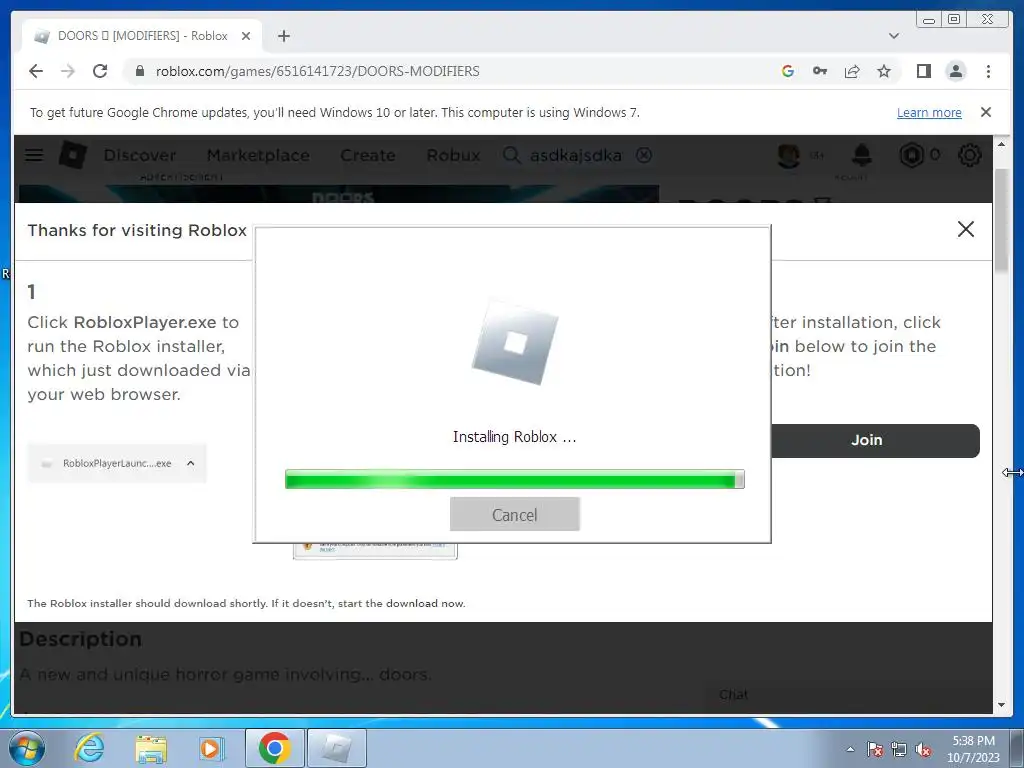
Task: Click the forward navigation arrow
Action: tap(68, 71)
